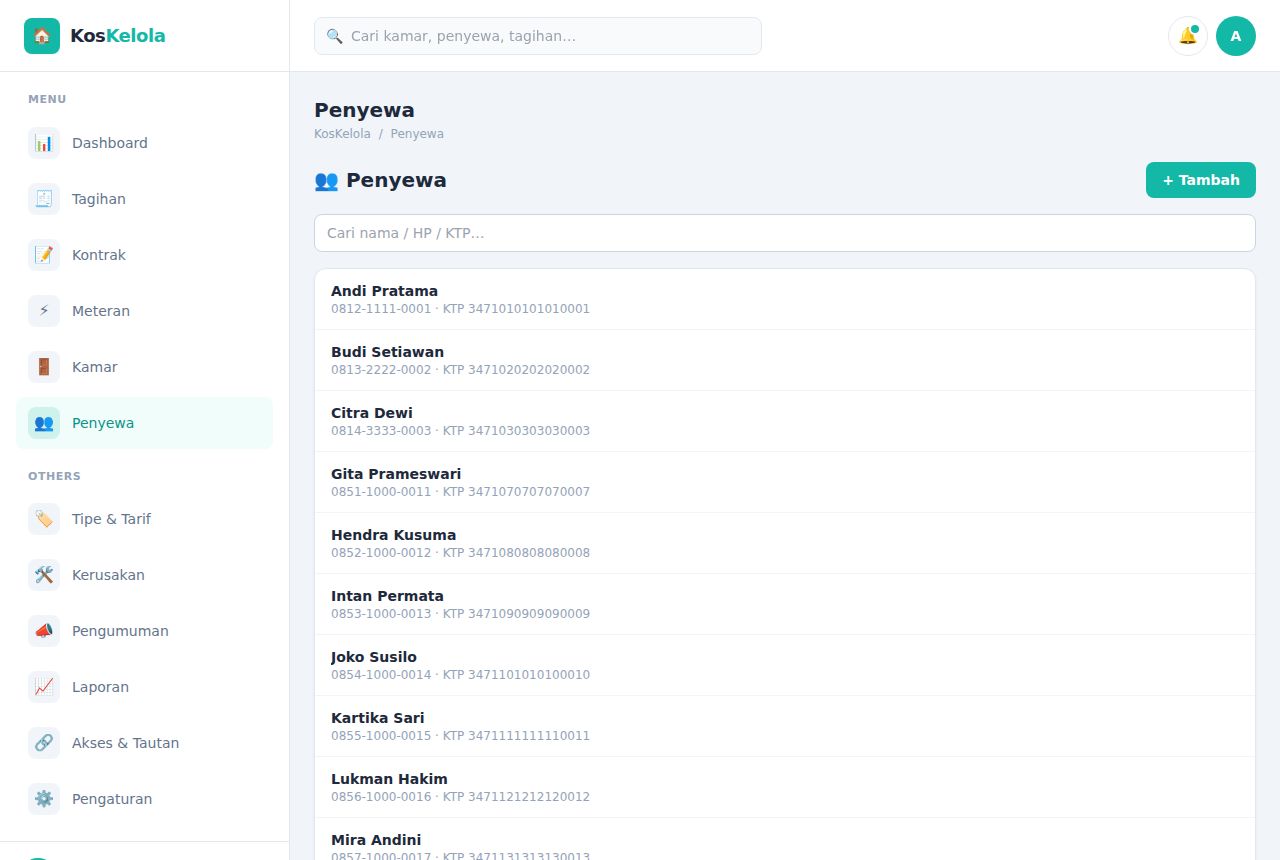Focus the global search field
The height and width of the screenshot is (860, 1280).
(538, 36)
